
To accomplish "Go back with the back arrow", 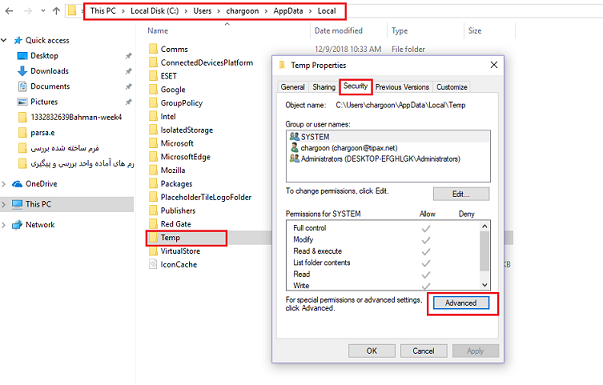I will (x=9, y=11).
